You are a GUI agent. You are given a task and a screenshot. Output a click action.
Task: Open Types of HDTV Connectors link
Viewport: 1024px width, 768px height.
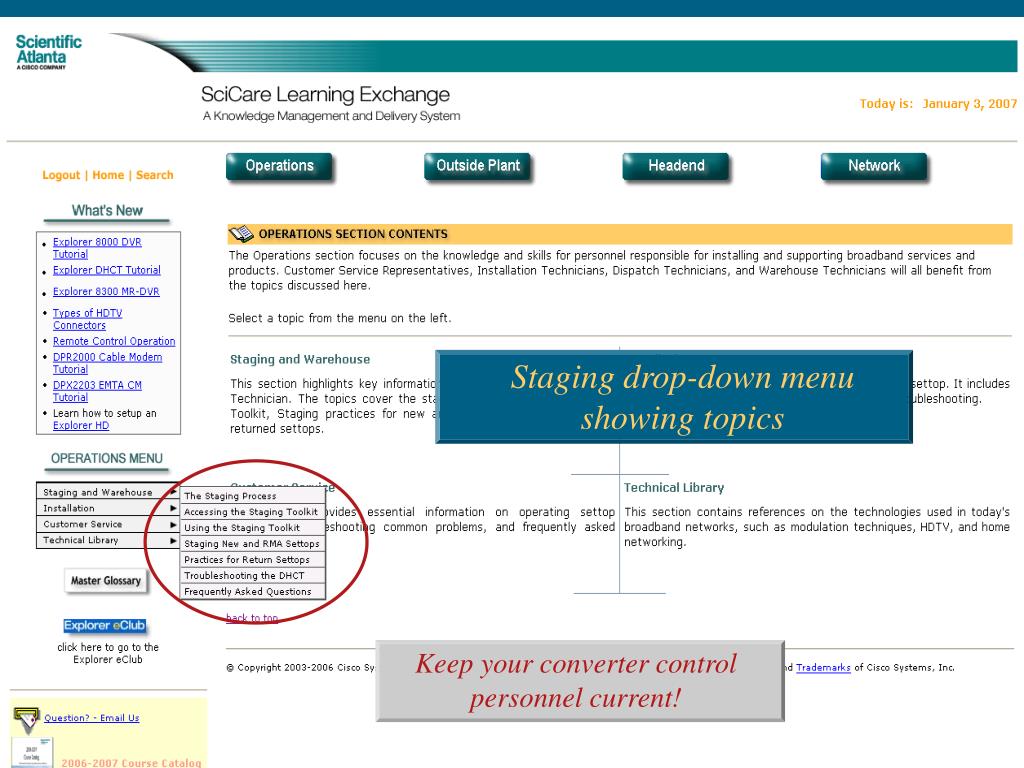tap(87, 319)
